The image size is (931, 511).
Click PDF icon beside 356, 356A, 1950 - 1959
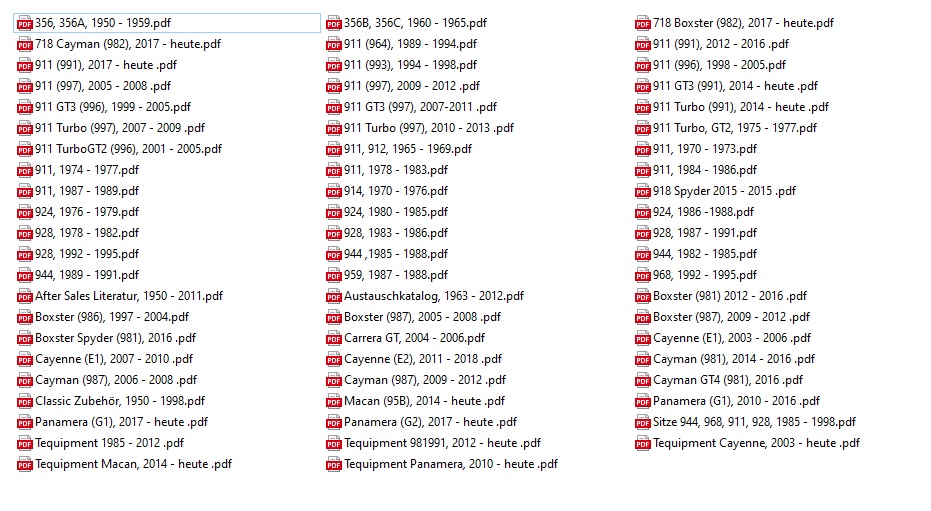click(25, 23)
